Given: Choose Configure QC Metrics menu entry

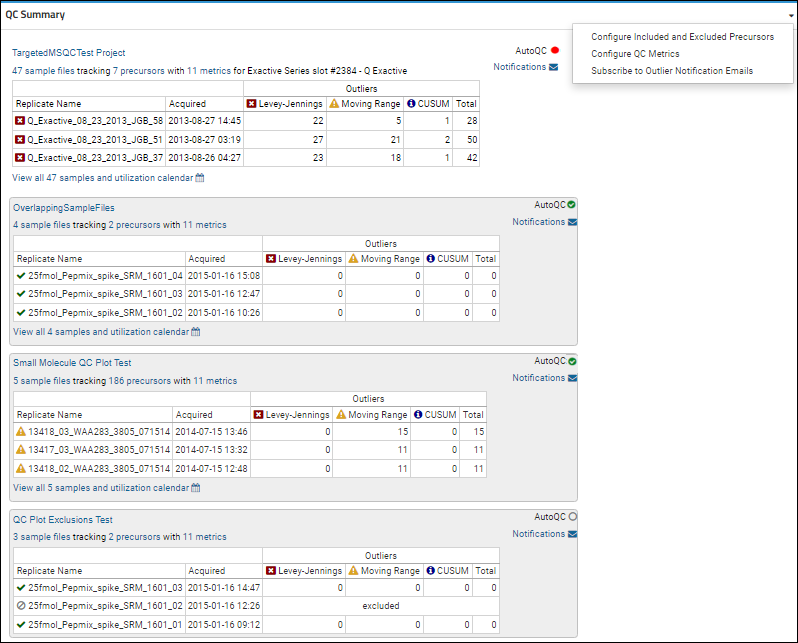Looking at the screenshot, I should (635, 54).
